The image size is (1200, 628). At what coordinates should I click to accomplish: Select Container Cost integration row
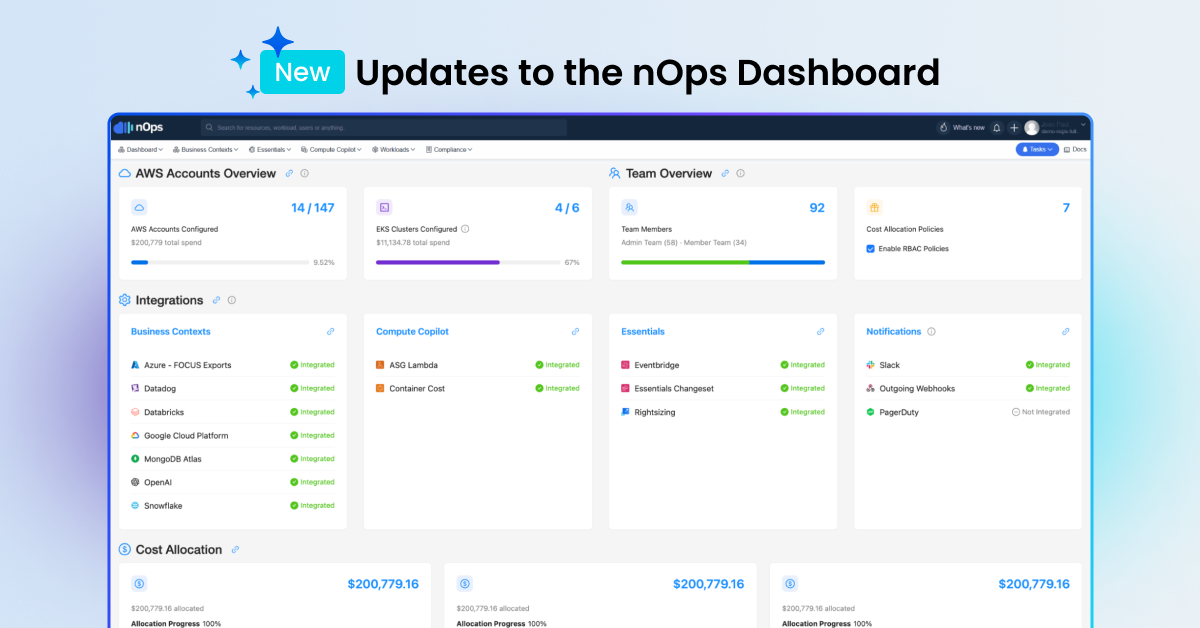click(478, 388)
